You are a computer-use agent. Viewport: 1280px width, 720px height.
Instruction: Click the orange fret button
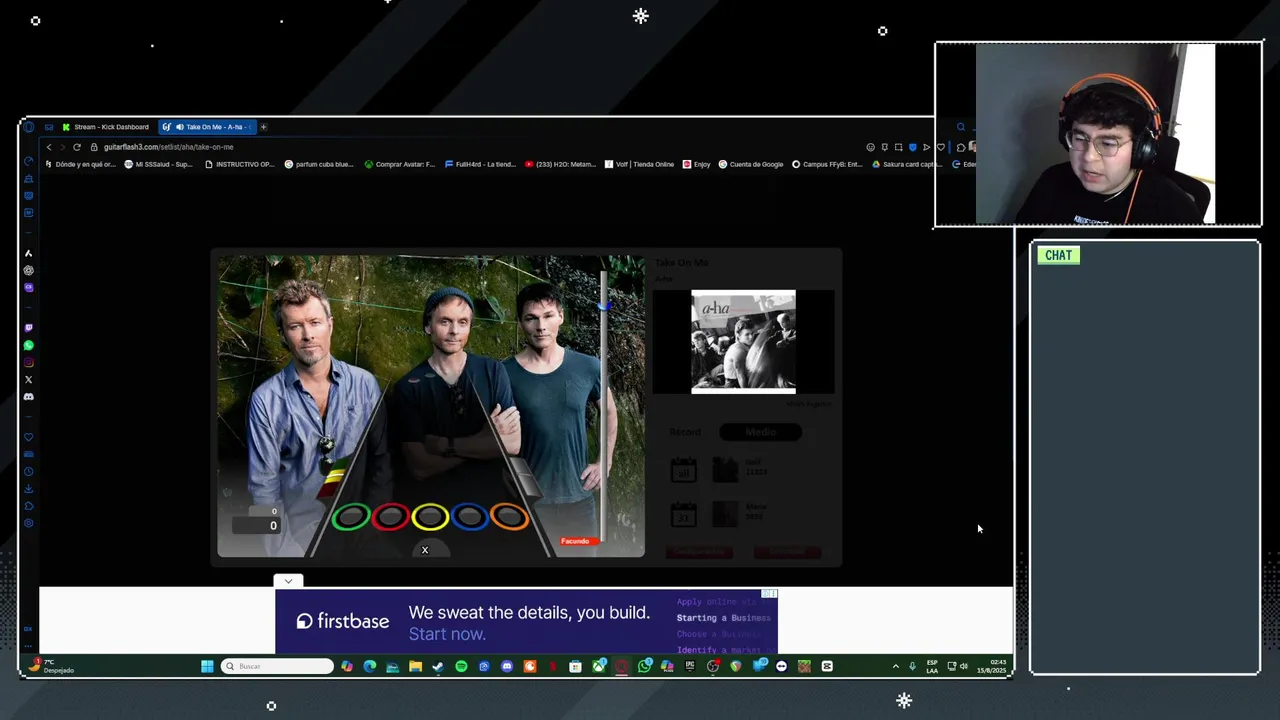(509, 516)
